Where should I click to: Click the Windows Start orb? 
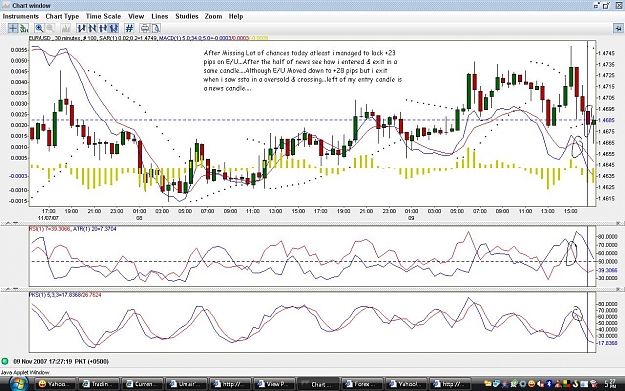(18, 384)
